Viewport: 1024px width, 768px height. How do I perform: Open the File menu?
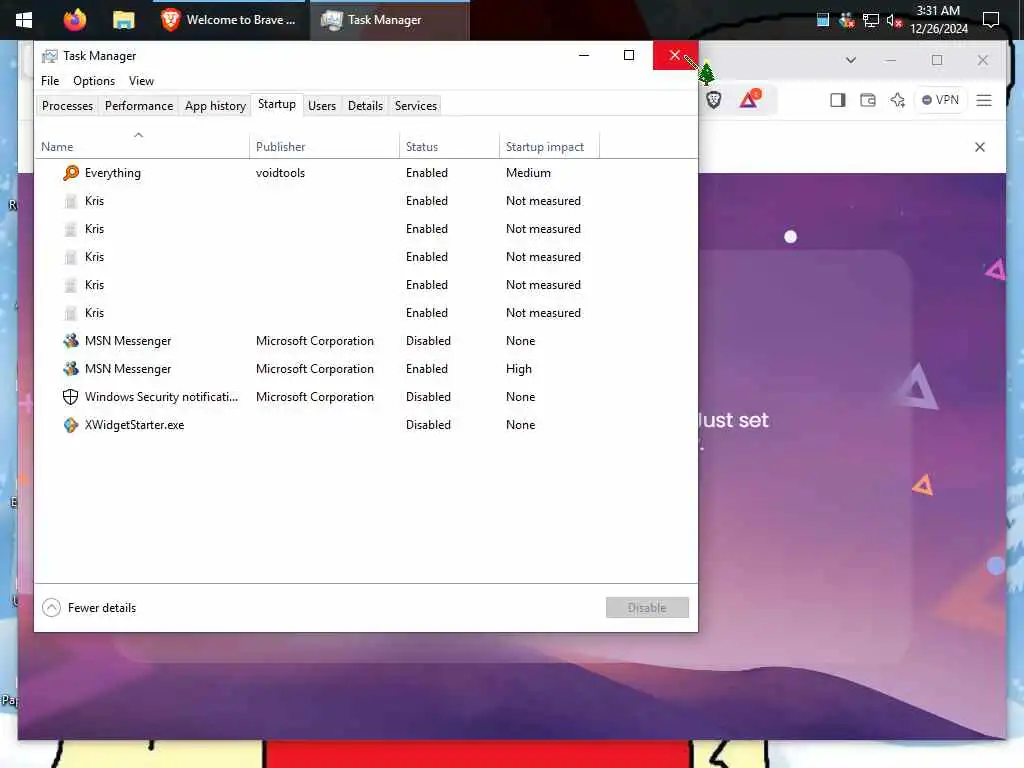50,80
